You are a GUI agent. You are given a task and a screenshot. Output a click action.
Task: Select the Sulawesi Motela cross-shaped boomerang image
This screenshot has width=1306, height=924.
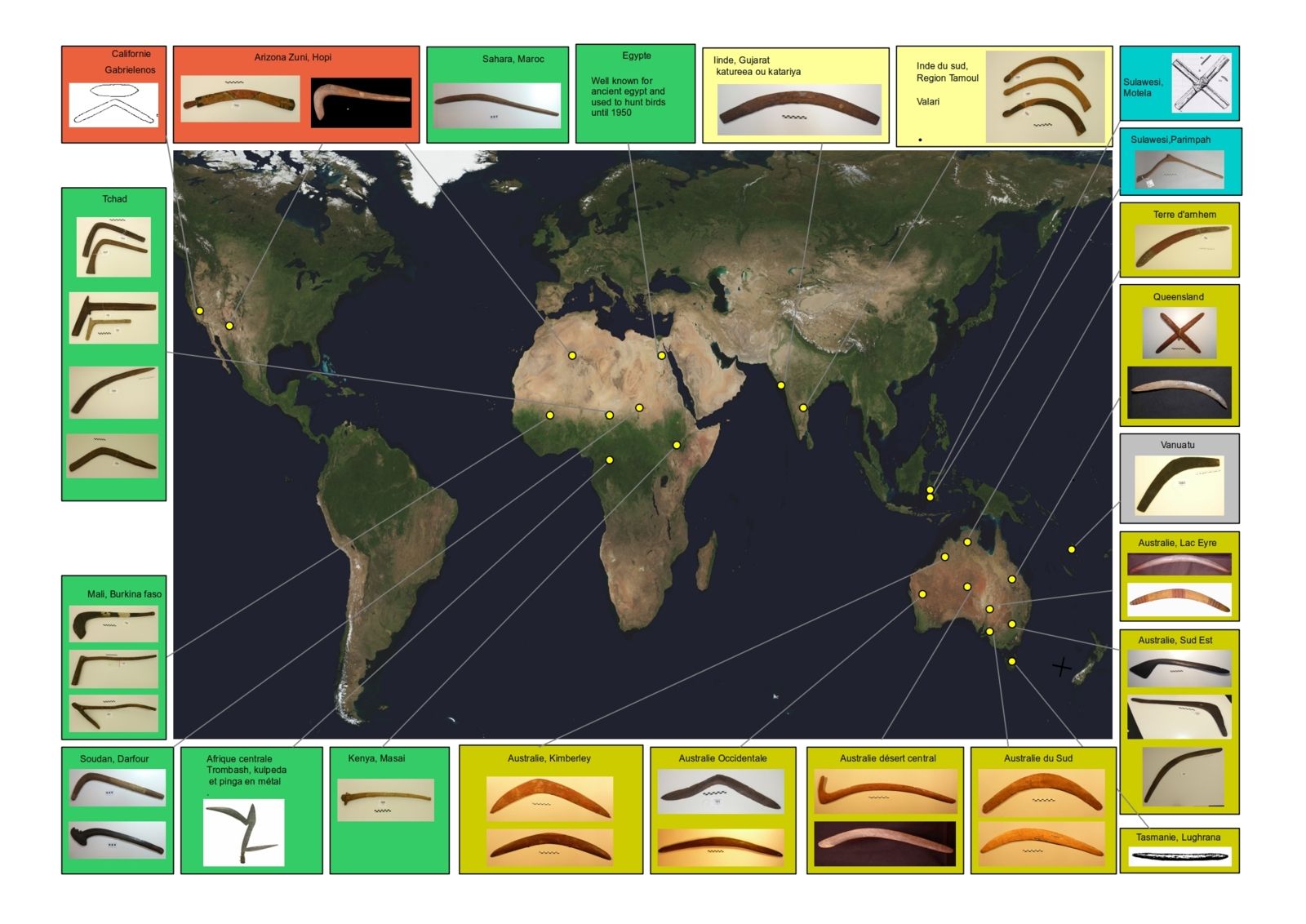(x=1200, y=83)
